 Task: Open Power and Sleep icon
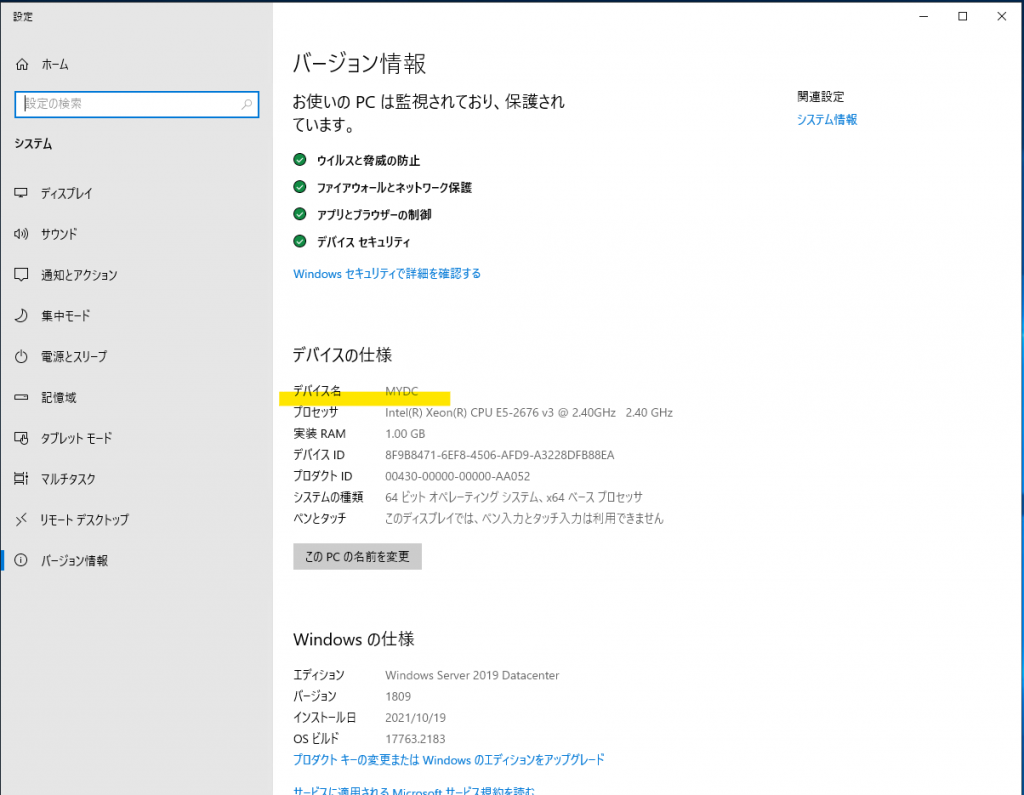[x=22, y=357]
